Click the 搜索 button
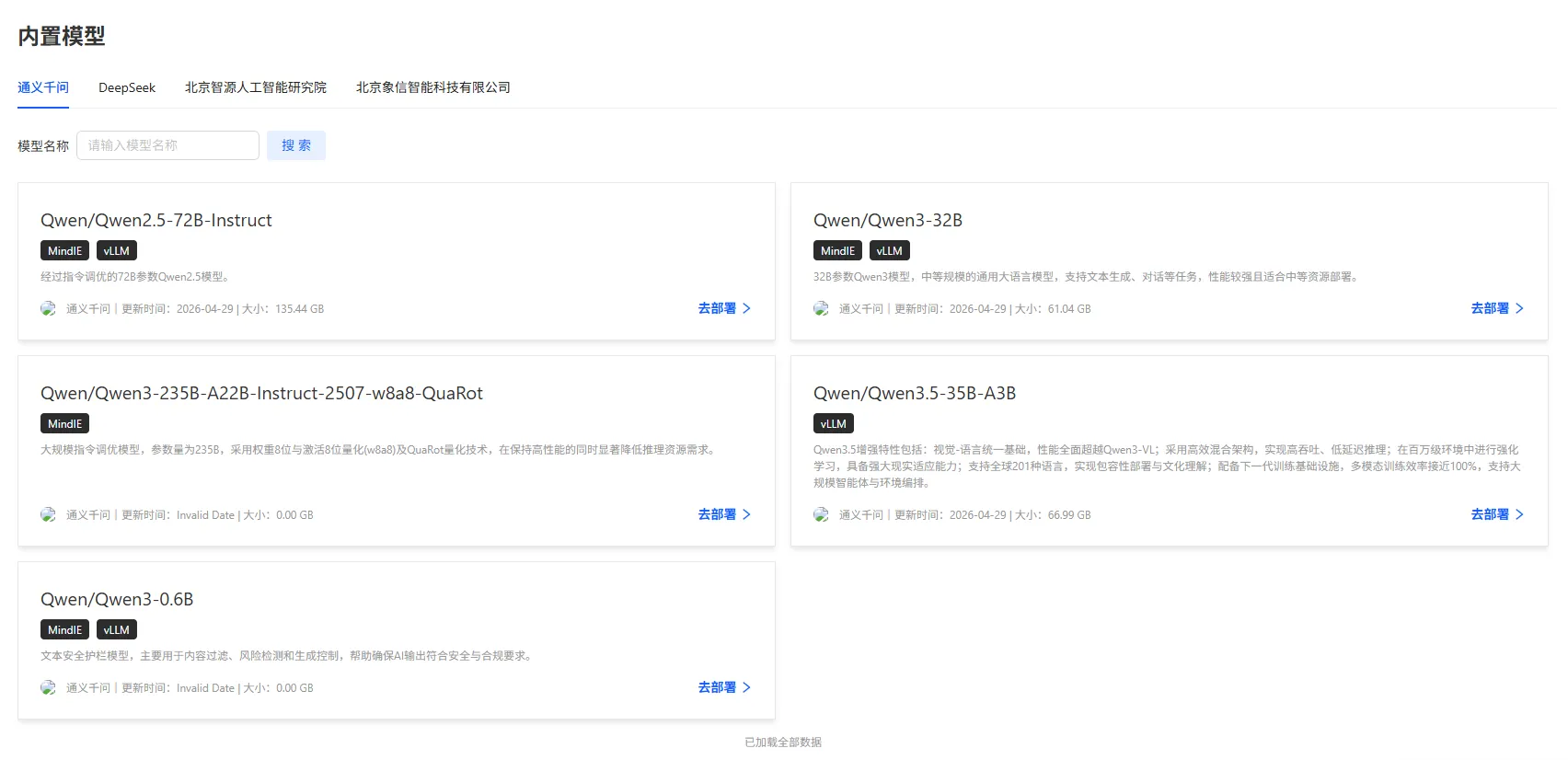The image size is (1568, 760). 296,145
